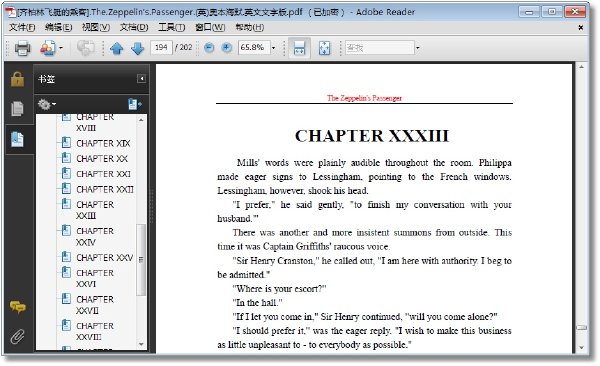This screenshot has height=366, width=600.
Task: Click the find search text box
Action: (x=380, y=48)
